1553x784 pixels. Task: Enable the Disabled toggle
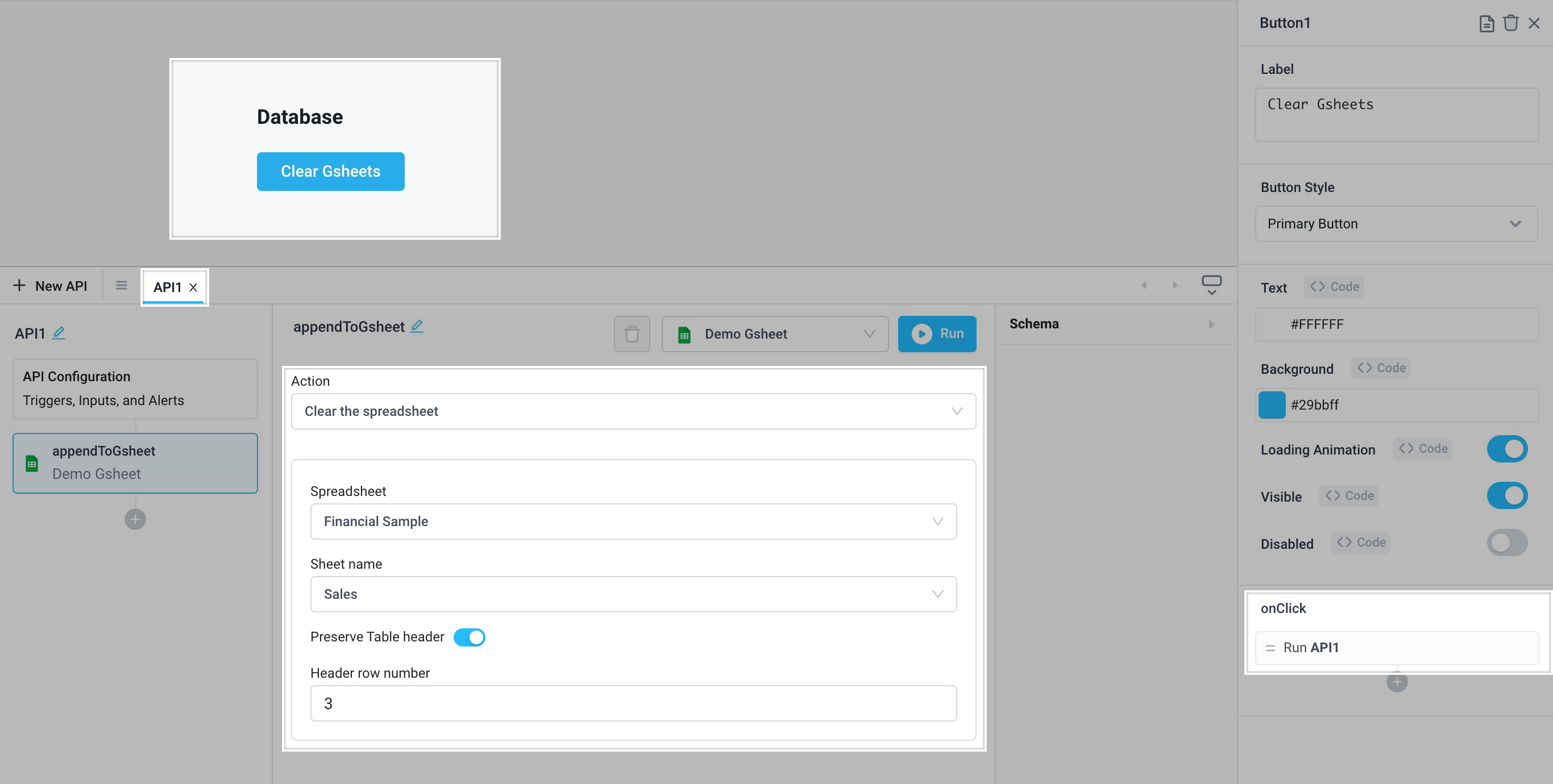tap(1506, 543)
